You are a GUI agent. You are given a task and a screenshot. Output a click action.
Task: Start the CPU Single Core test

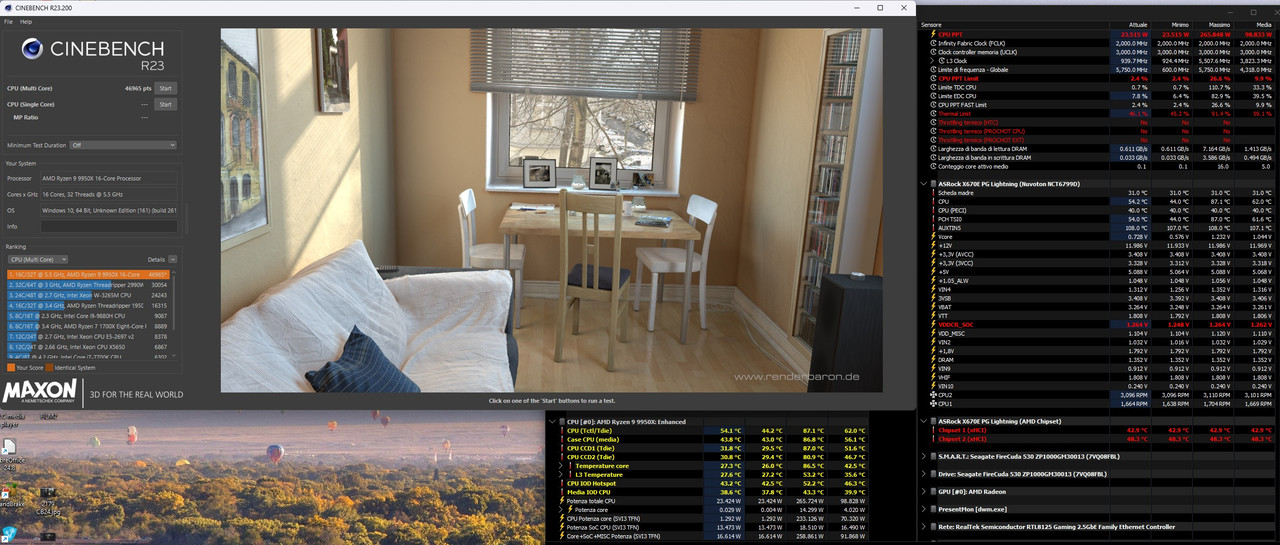pyautogui.click(x=166, y=104)
